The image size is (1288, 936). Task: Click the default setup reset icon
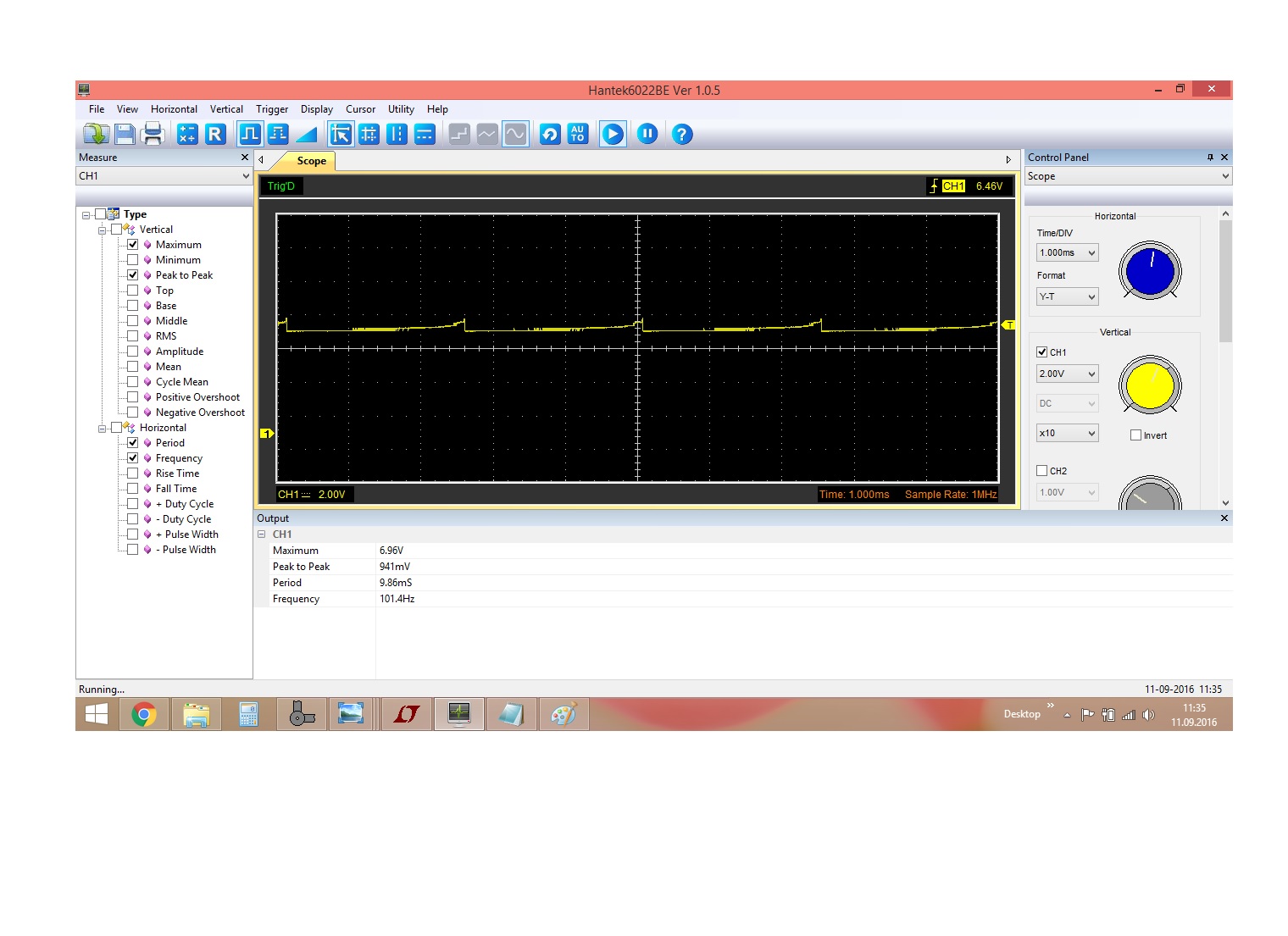tap(550, 134)
